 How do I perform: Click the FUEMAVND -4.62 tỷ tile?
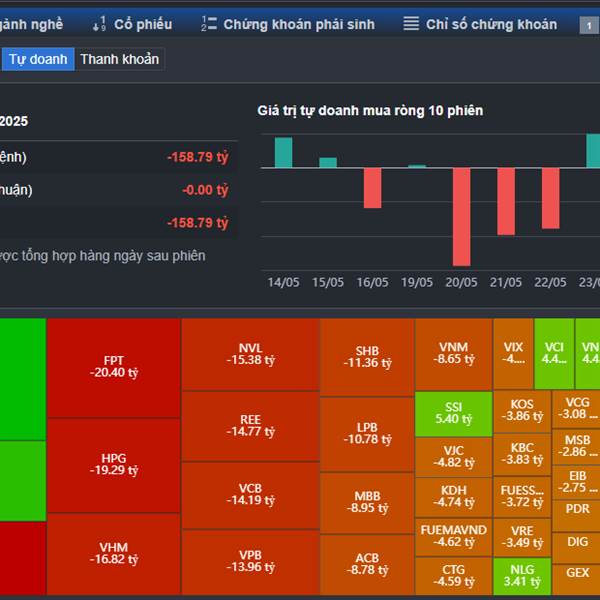(453, 537)
